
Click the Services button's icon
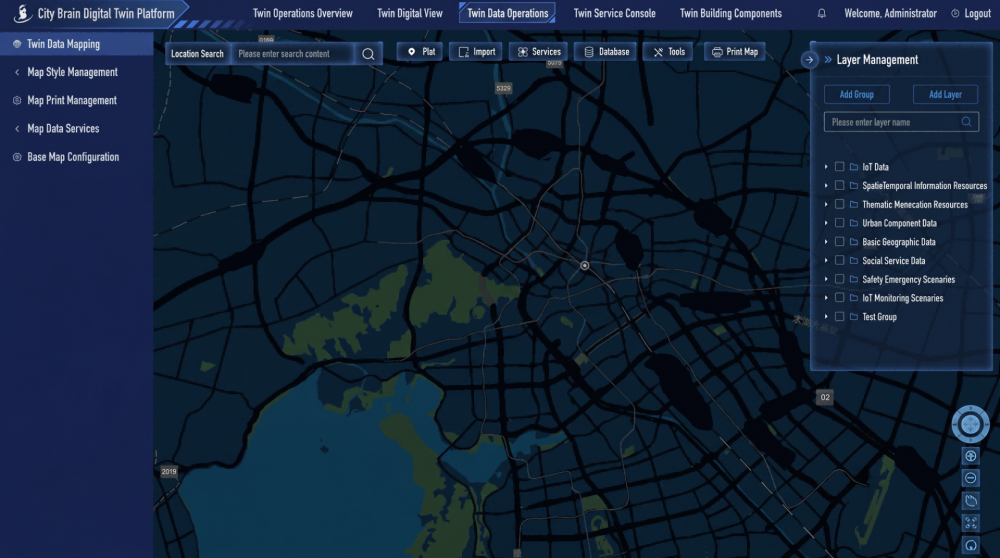(523, 52)
